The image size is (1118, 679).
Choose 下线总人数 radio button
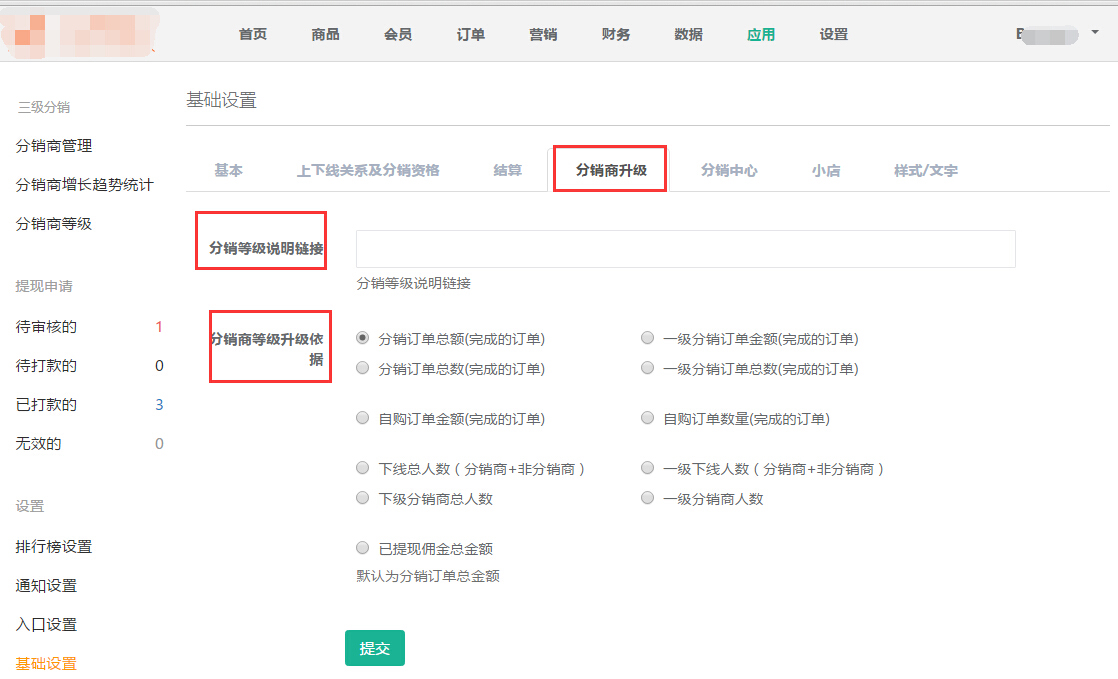(363, 468)
